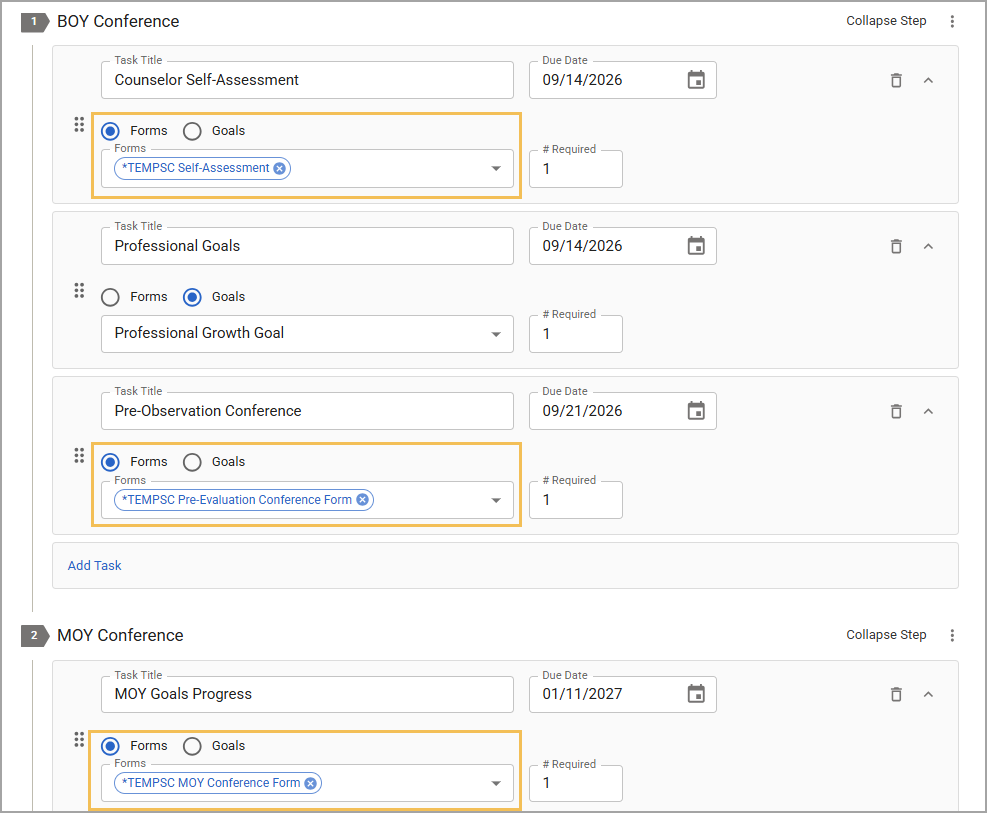Open calendar picker for MOY Goals Progress due date

pyautogui.click(x=696, y=694)
